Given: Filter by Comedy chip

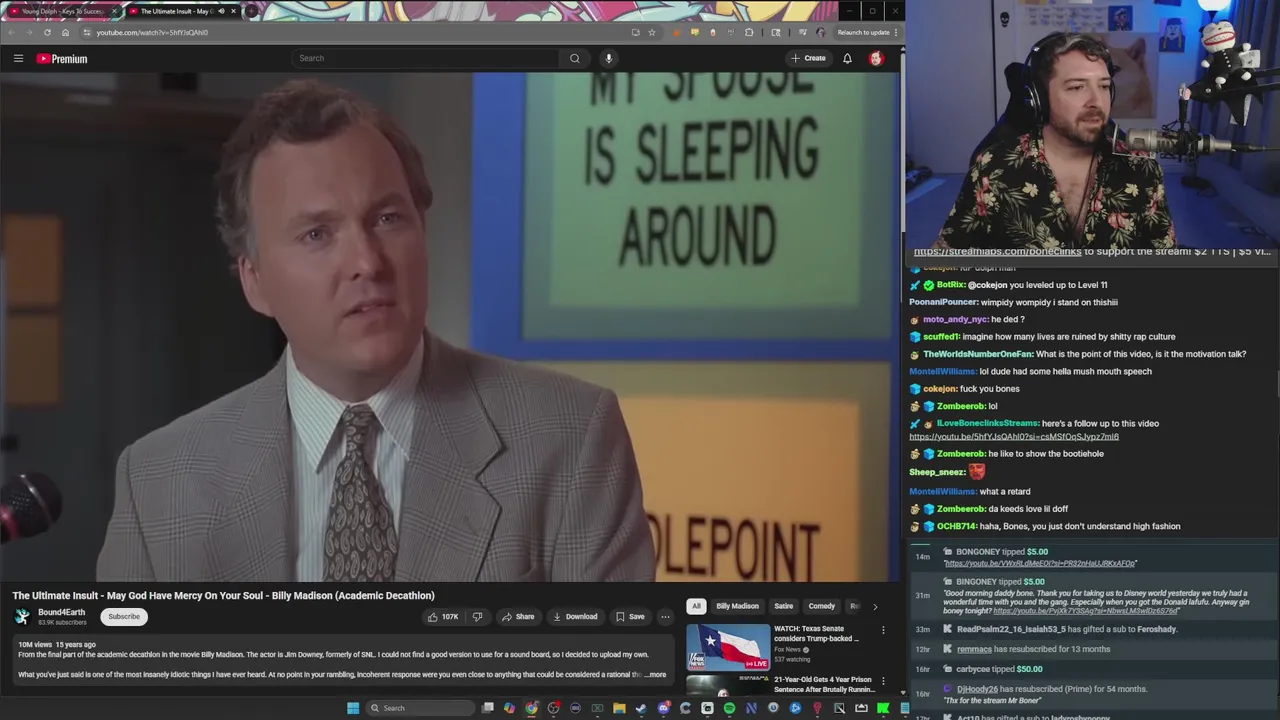Looking at the screenshot, I should coord(822,606).
